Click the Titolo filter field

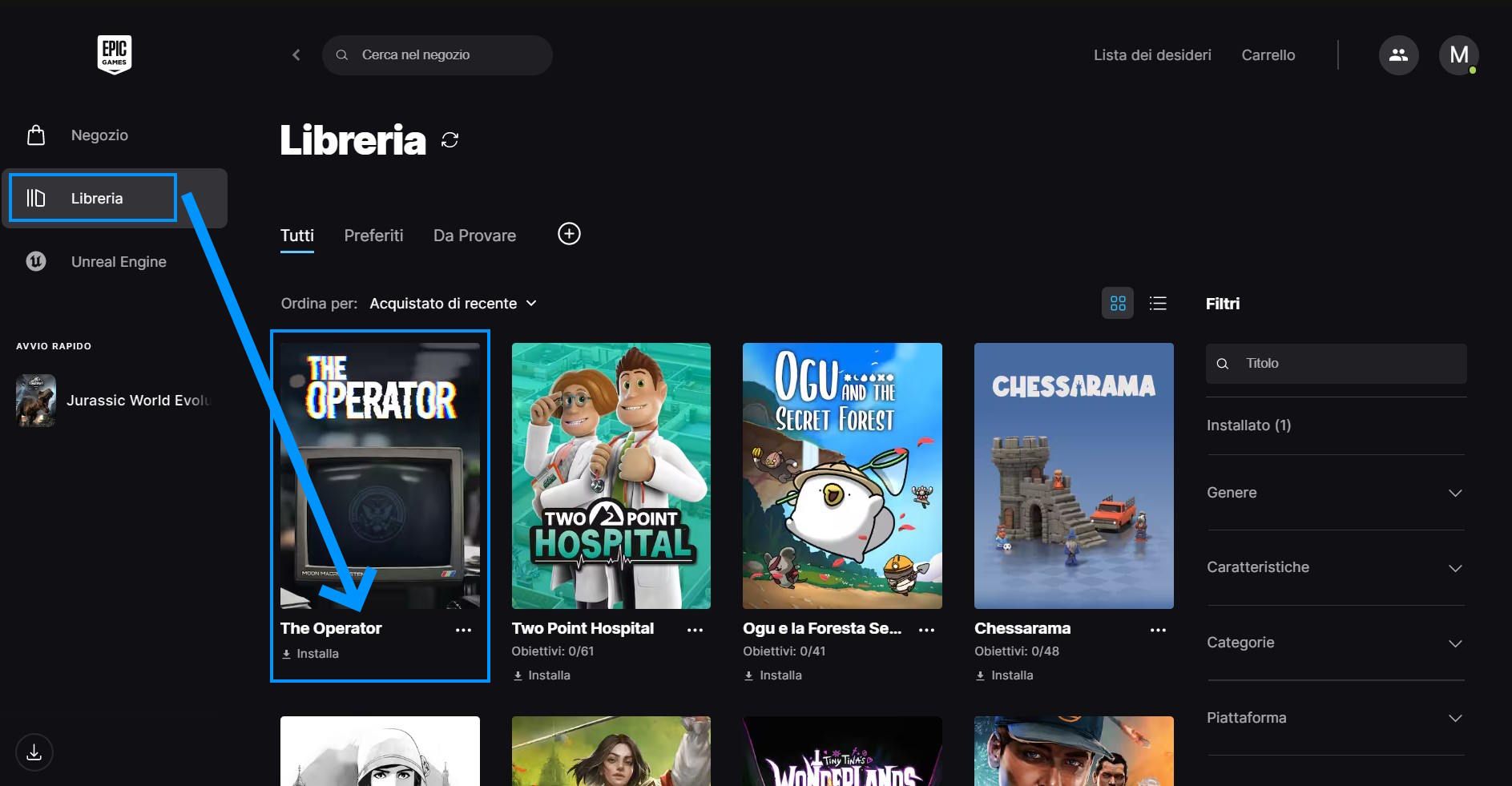click(1337, 364)
